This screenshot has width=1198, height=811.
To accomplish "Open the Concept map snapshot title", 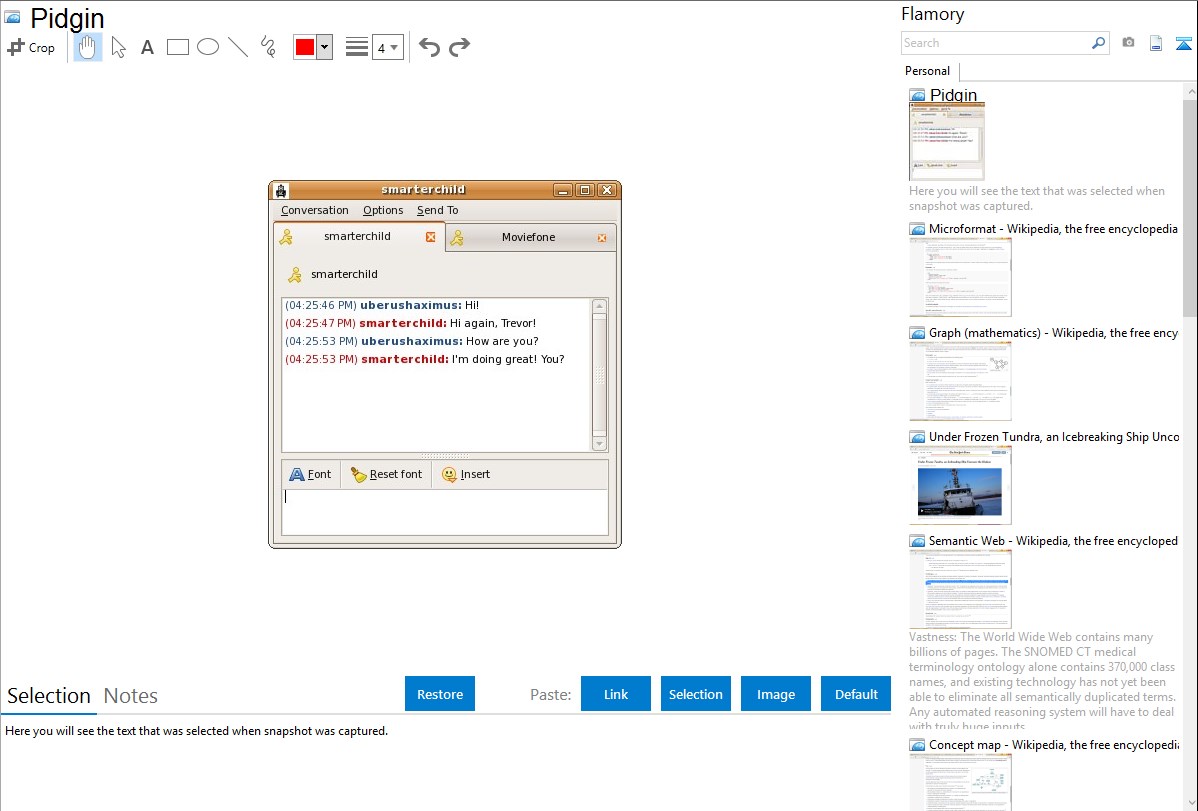I will [1053, 744].
